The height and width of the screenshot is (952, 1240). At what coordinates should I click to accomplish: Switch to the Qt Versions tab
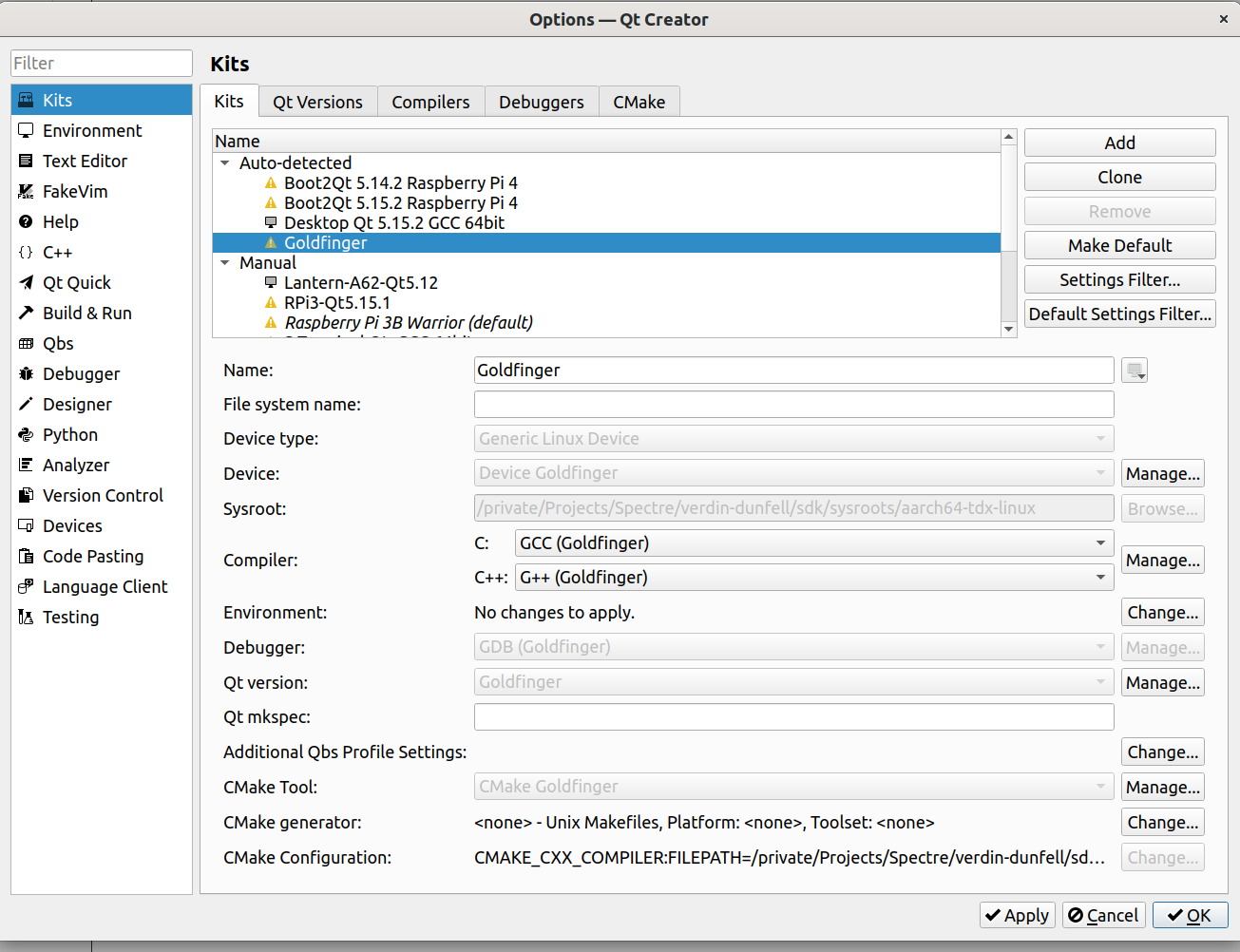coord(317,101)
